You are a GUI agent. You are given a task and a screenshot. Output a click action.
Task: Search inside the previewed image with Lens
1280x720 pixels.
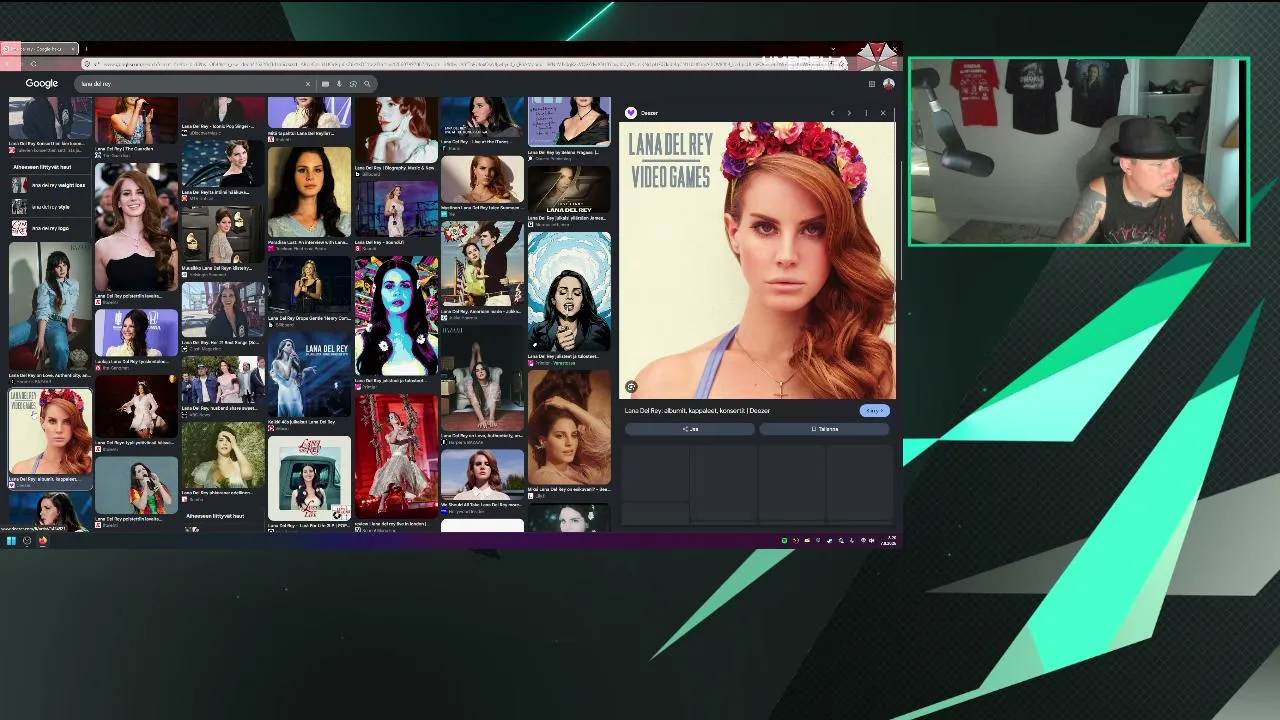point(631,387)
